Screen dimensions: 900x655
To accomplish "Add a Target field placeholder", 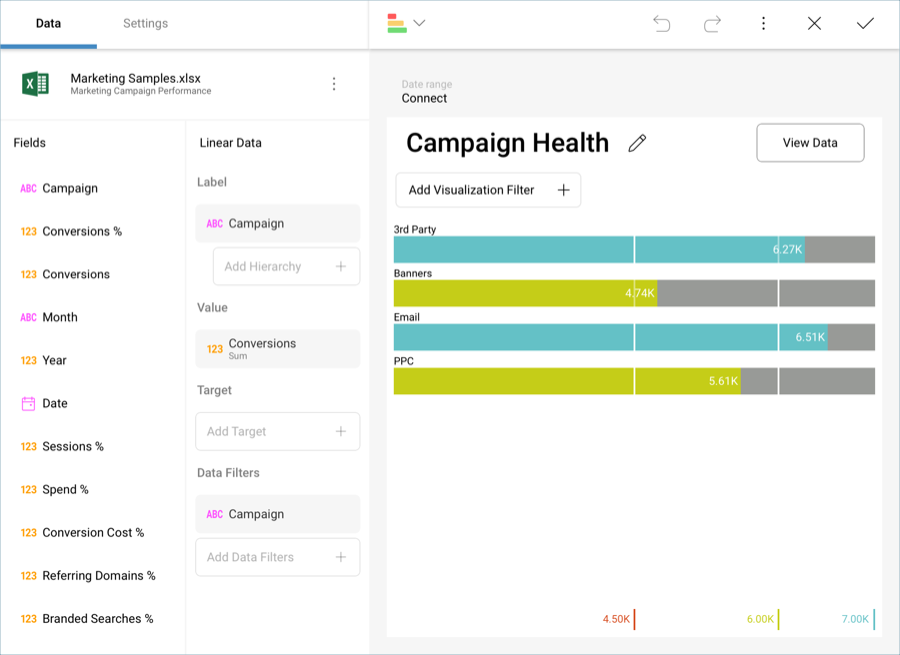I will (x=277, y=432).
